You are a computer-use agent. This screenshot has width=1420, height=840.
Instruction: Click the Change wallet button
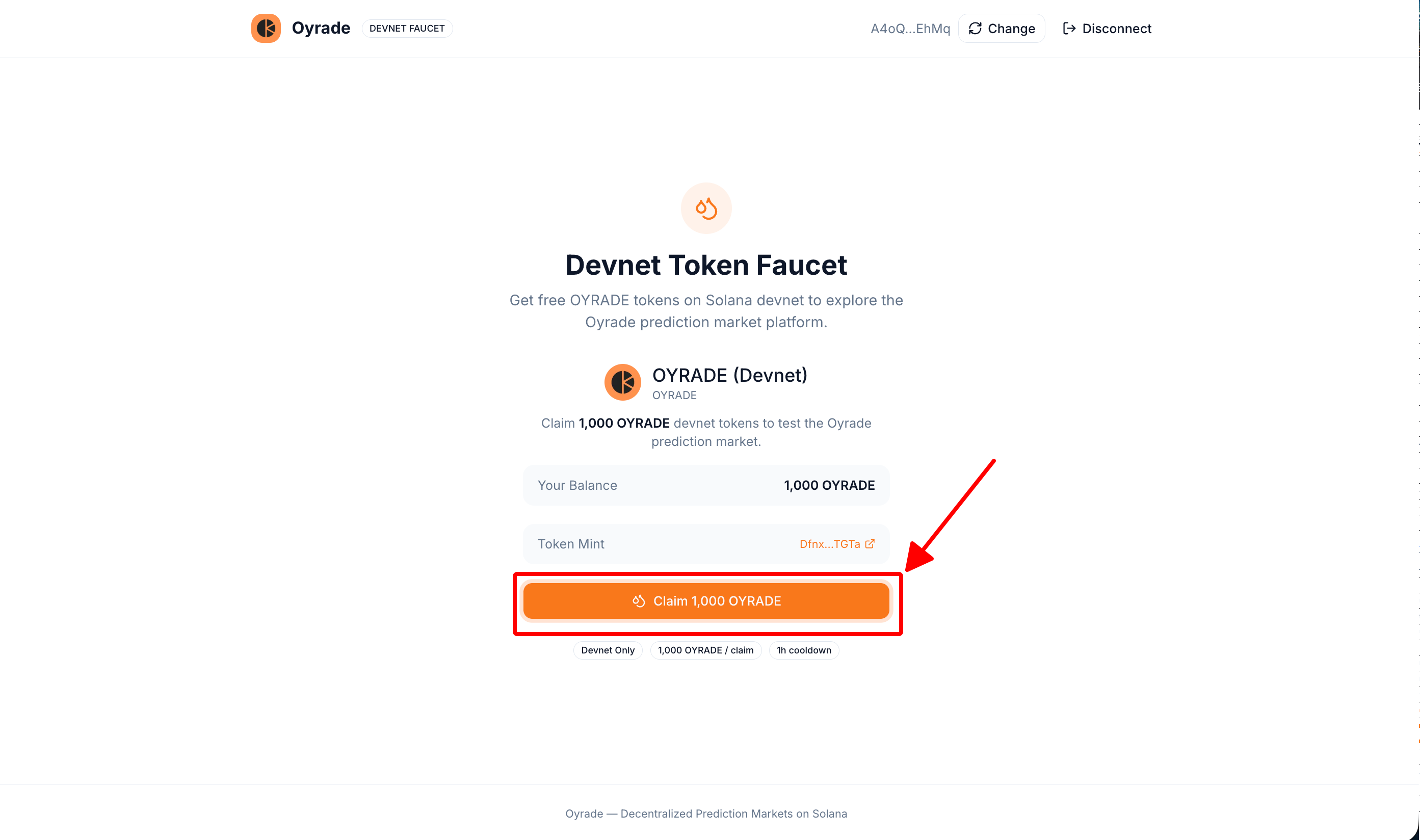(x=1001, y=29)
